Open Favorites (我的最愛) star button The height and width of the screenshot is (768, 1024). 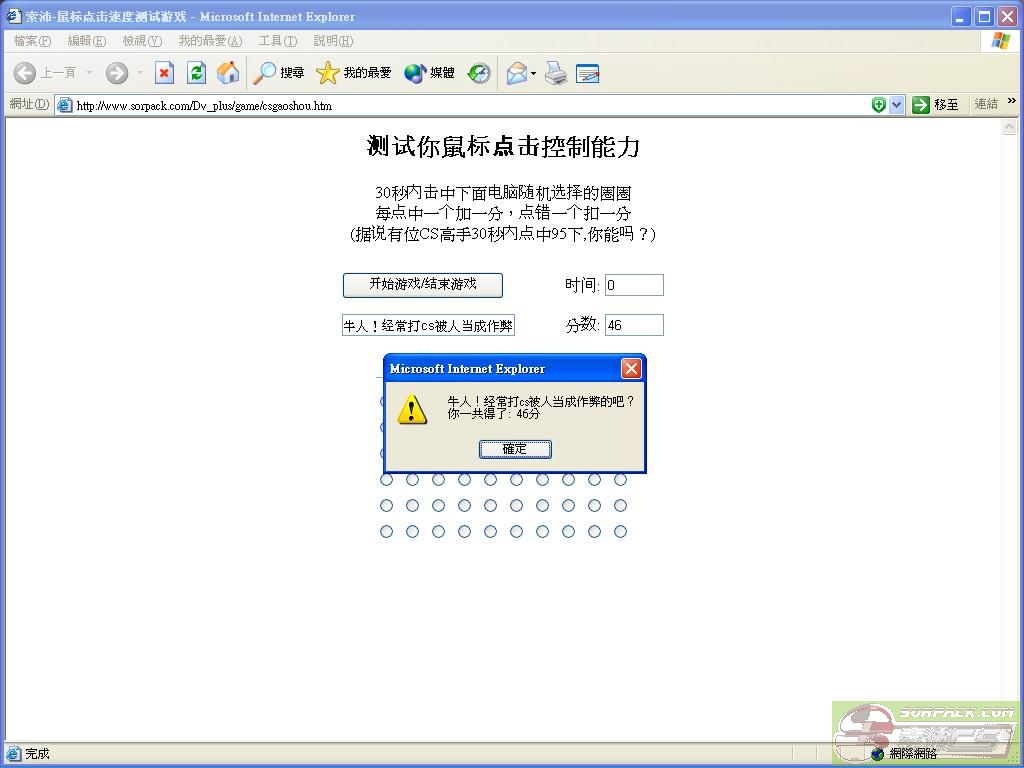click(x=354, y=73)
